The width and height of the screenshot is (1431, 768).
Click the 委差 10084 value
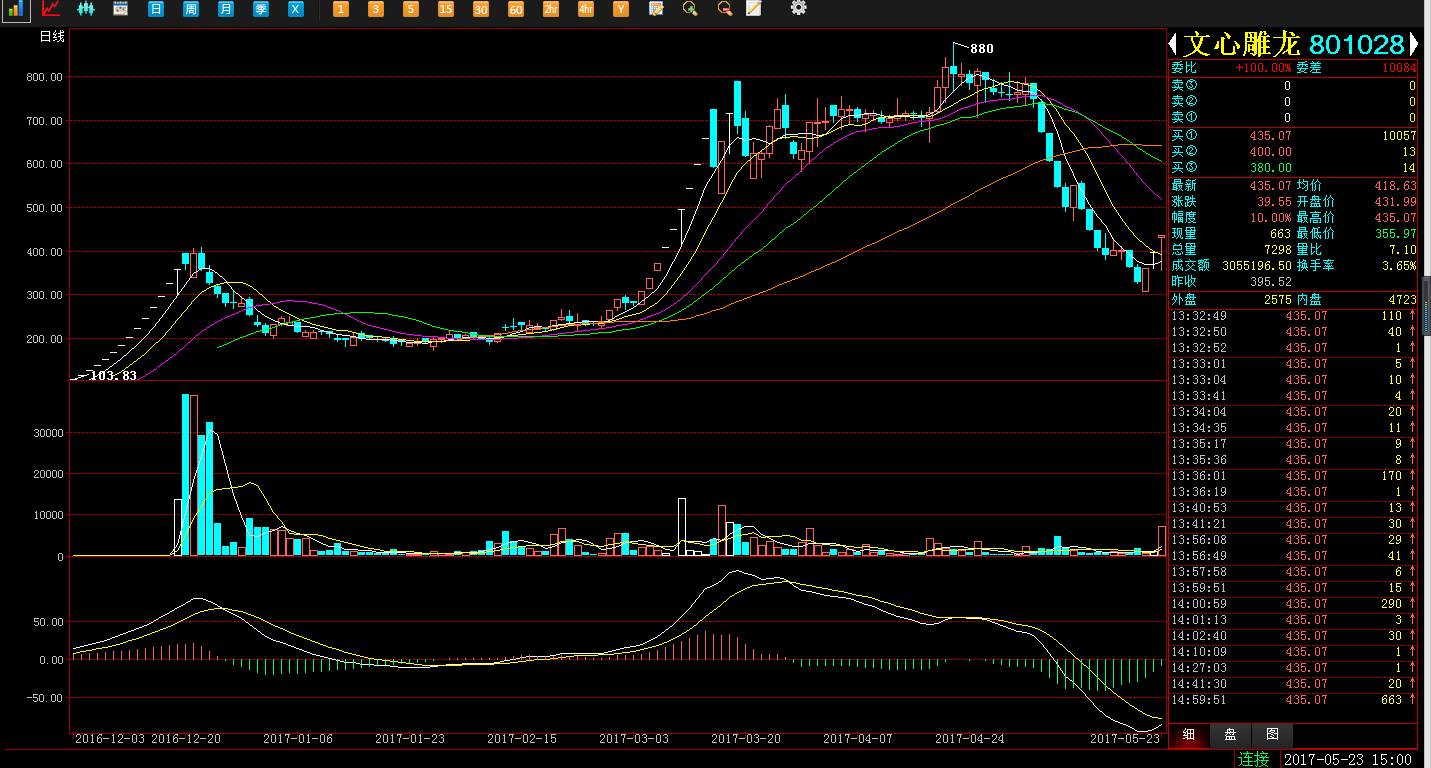(x=1399, y=68)
